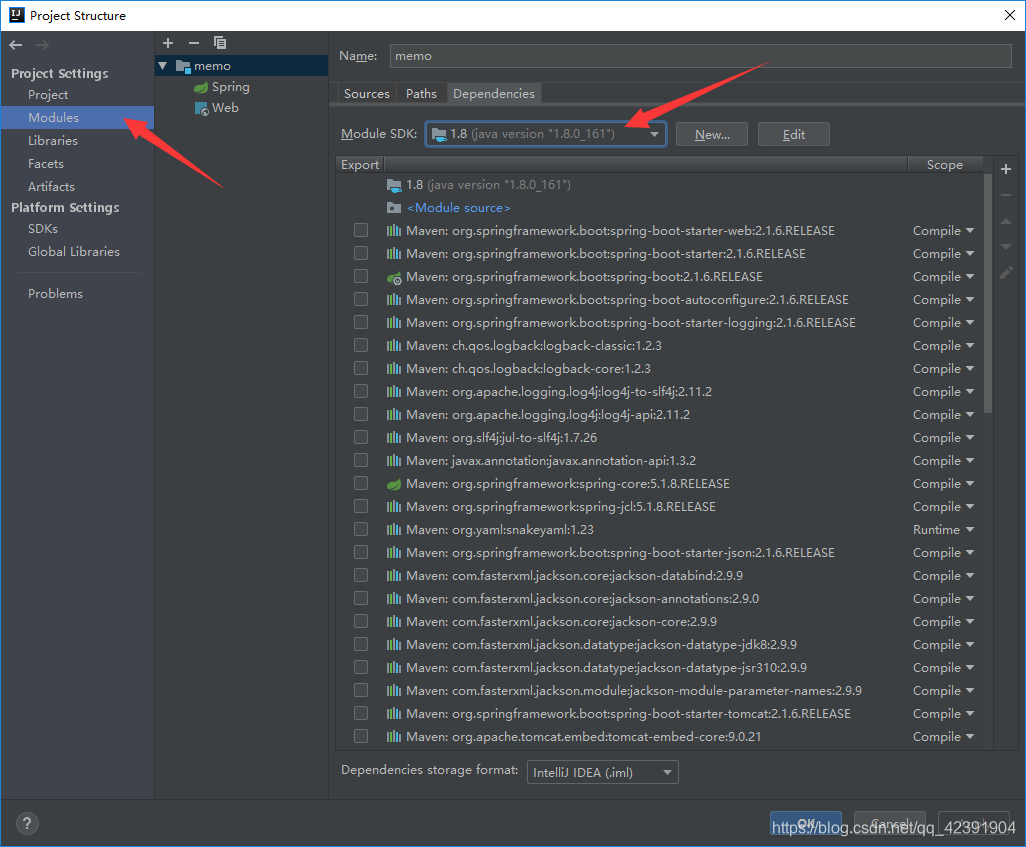This screenshot has width=1026, height=847.
Task: Click library icon for tomcat-embed-core
Action: pos(394,736)
